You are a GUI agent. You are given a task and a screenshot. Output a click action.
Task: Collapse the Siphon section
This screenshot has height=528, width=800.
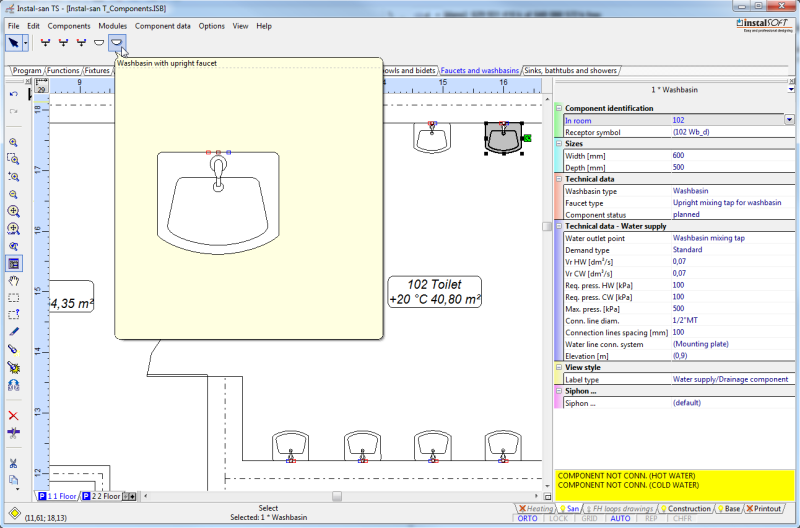559,391
